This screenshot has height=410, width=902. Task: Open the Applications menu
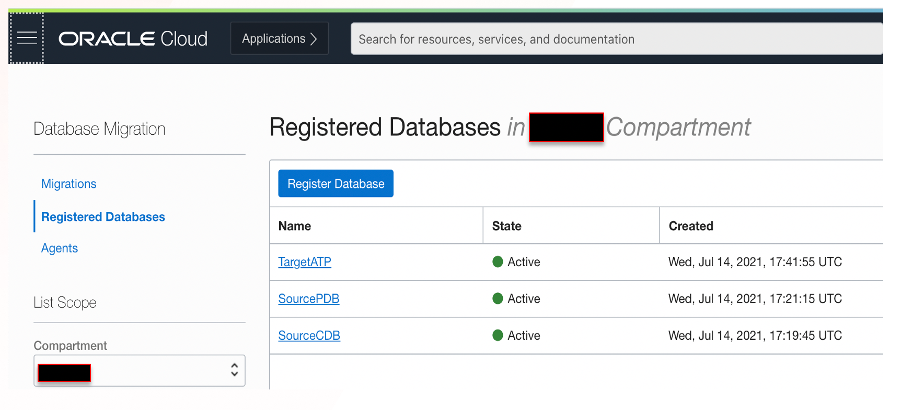pyautogui.click(x=280, y=39)
